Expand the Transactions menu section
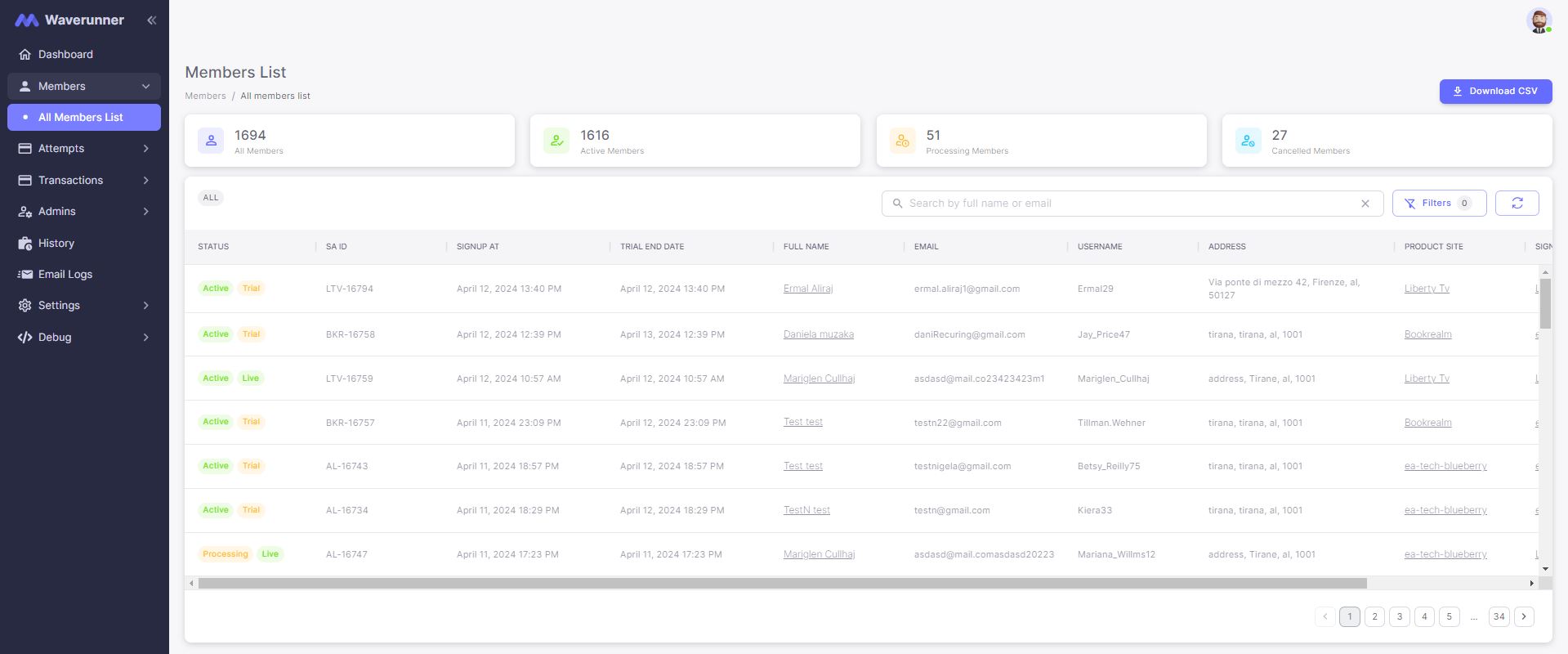This screenshot has height=654, width=1568. pyautogui.click(x=83, y=180)
